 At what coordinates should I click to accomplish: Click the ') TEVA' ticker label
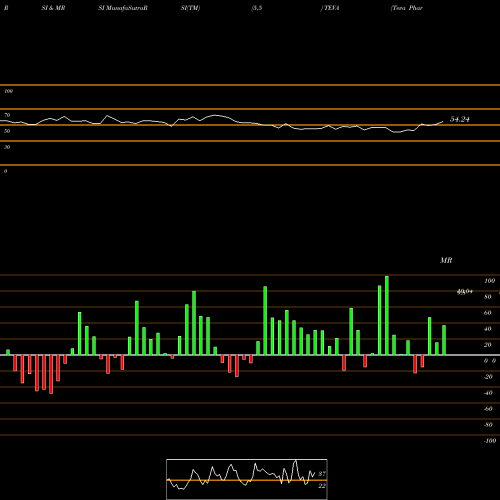pos(330,8)
